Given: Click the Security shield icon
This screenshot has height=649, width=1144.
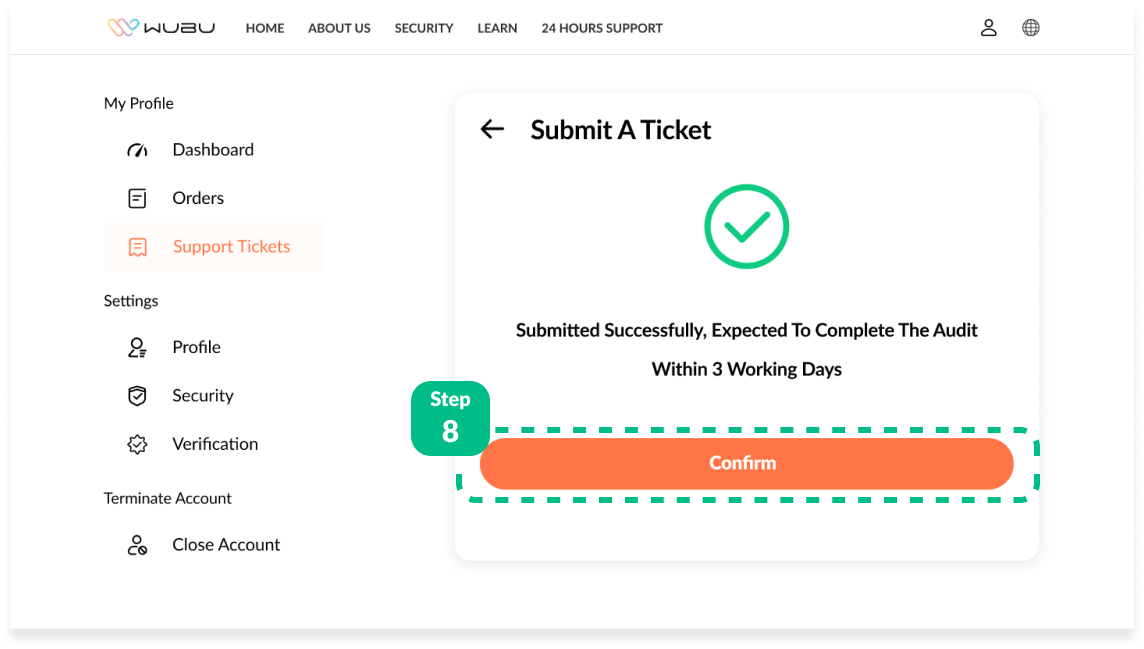Looking at the screenshot, I should (137, 396).
